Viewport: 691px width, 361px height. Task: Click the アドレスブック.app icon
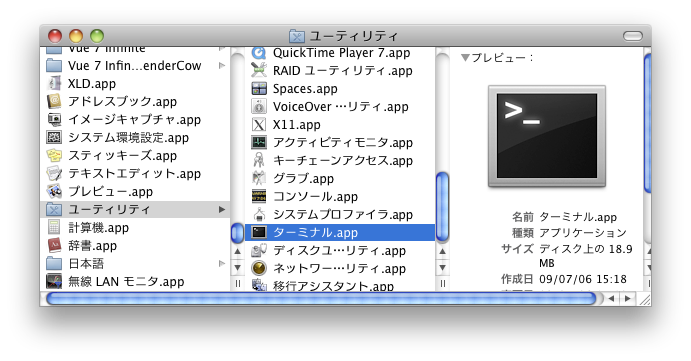(54, 101)
